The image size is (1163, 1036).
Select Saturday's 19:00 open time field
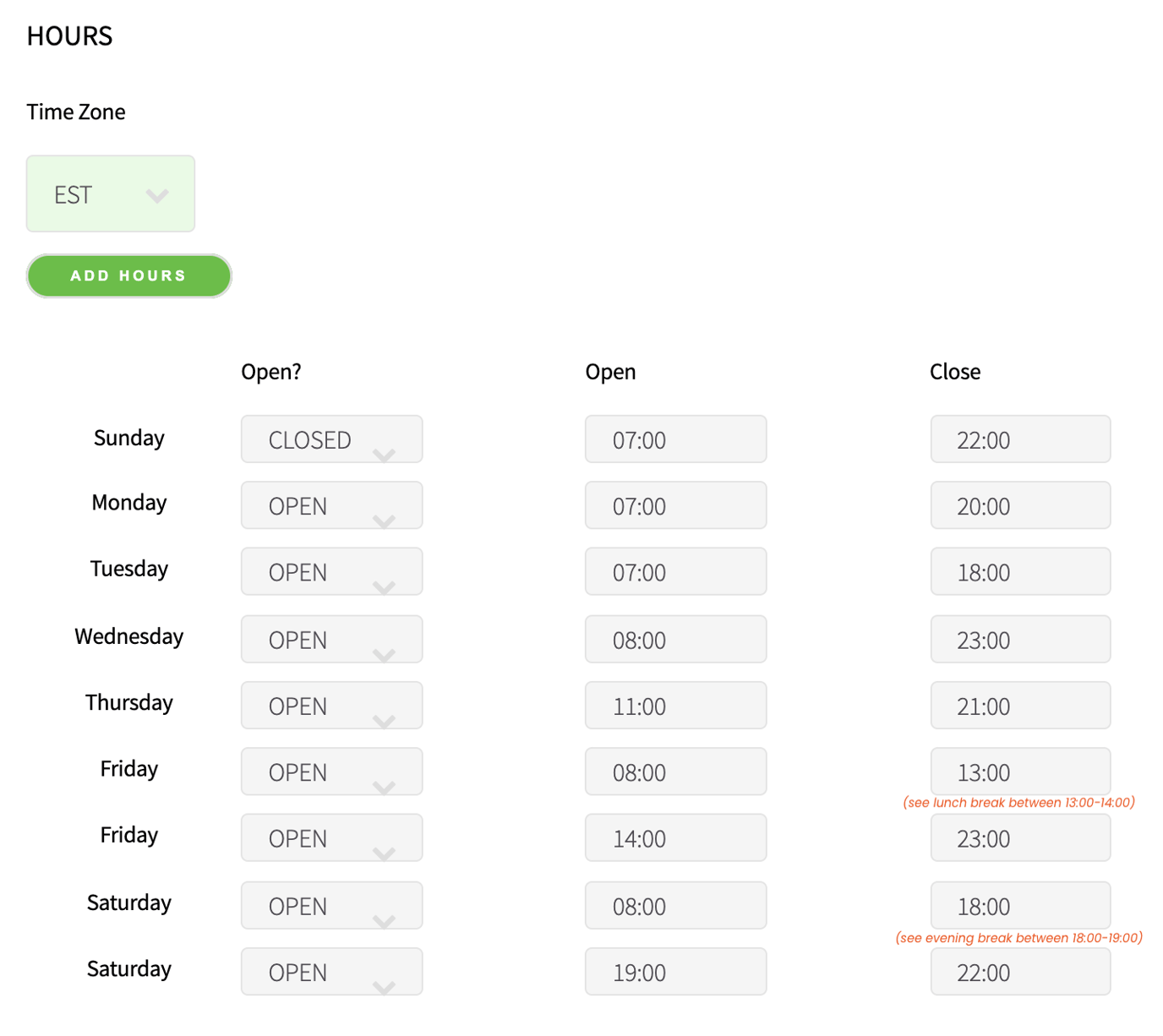pos(675,972)
